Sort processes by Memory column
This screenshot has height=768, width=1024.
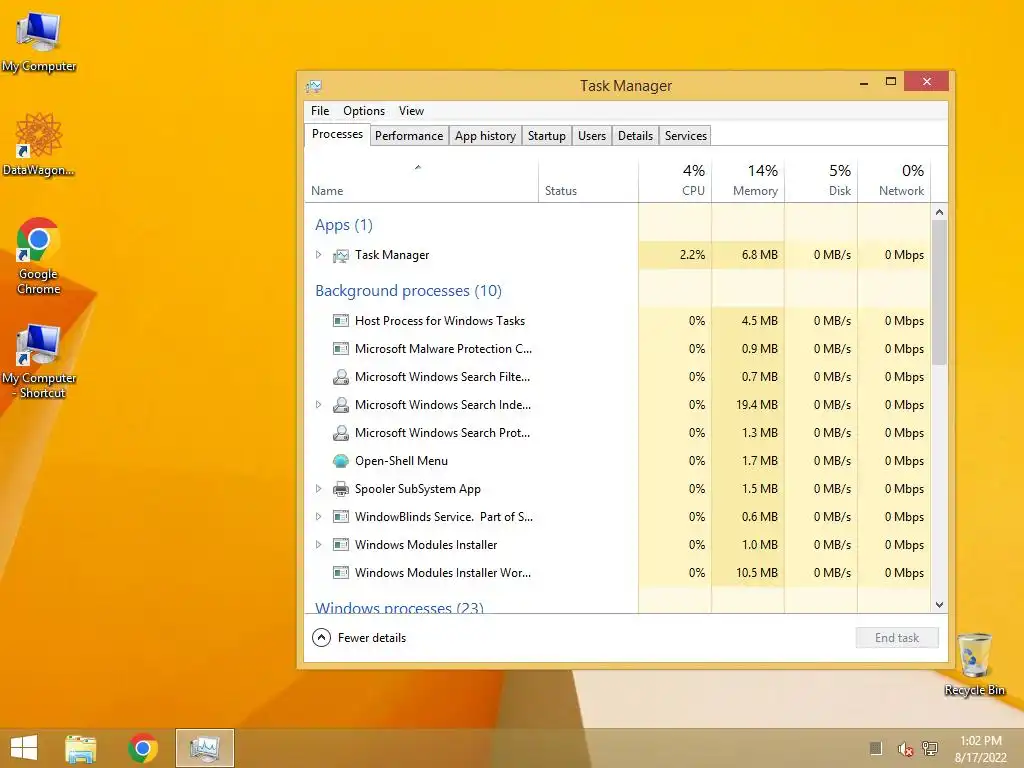point(748,180)
